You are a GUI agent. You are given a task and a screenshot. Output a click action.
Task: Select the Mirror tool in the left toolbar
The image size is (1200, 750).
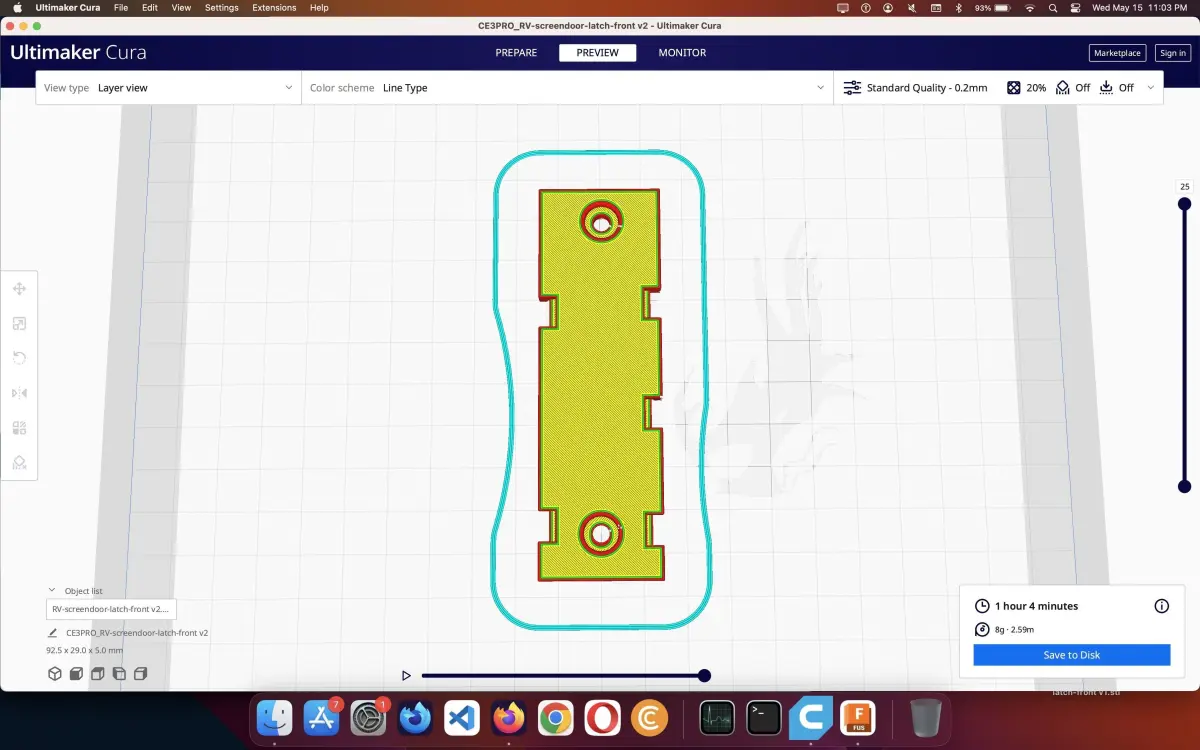pos(19,393)
